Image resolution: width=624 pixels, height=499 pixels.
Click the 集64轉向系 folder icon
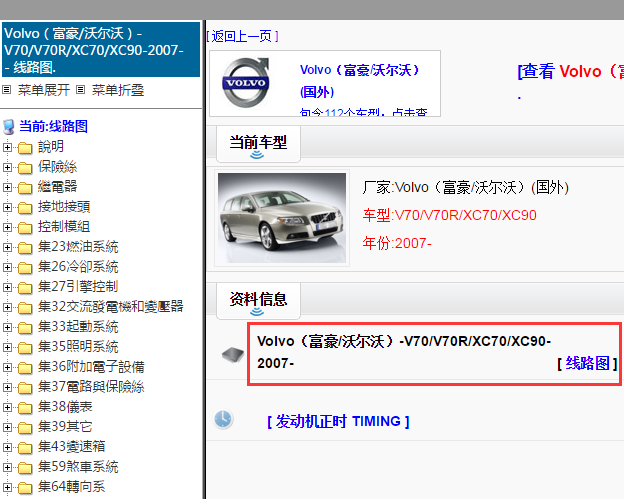[25, 487]
